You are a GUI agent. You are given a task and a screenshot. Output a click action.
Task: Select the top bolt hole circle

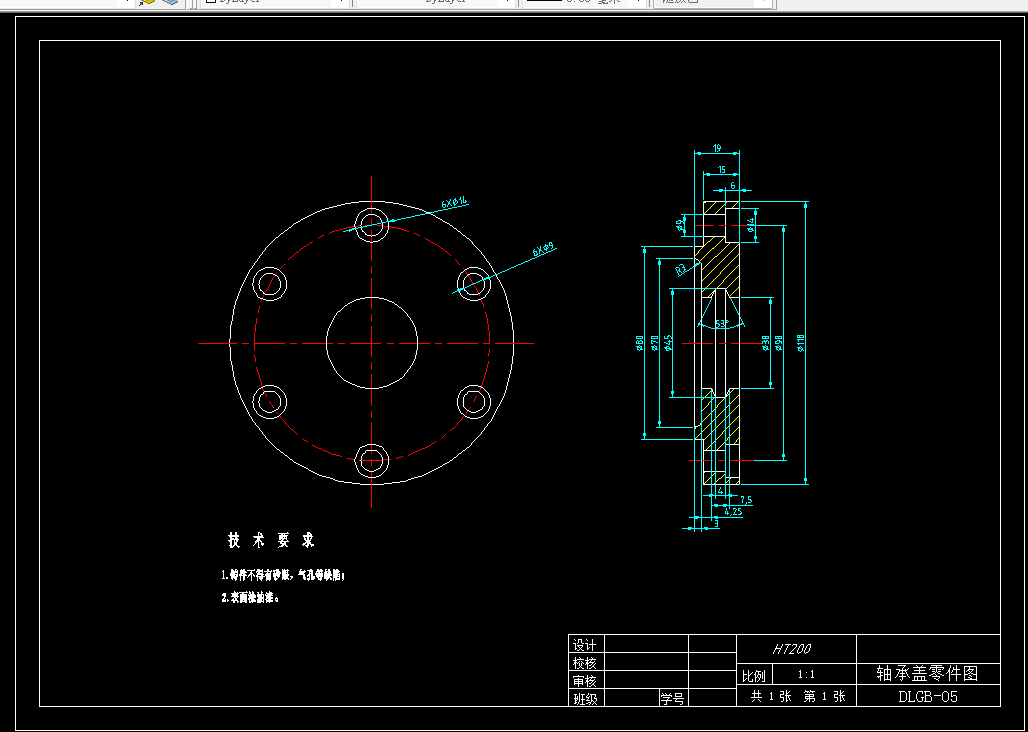pos(372,225)
